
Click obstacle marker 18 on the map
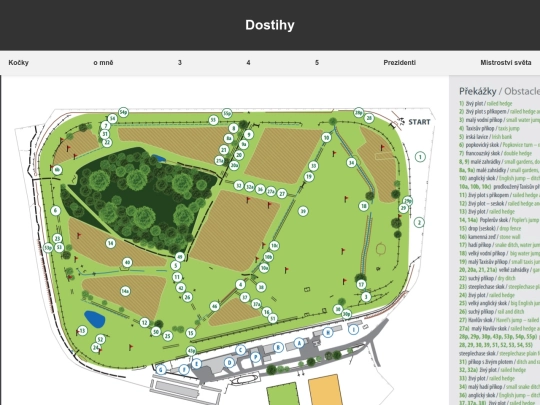364,206
